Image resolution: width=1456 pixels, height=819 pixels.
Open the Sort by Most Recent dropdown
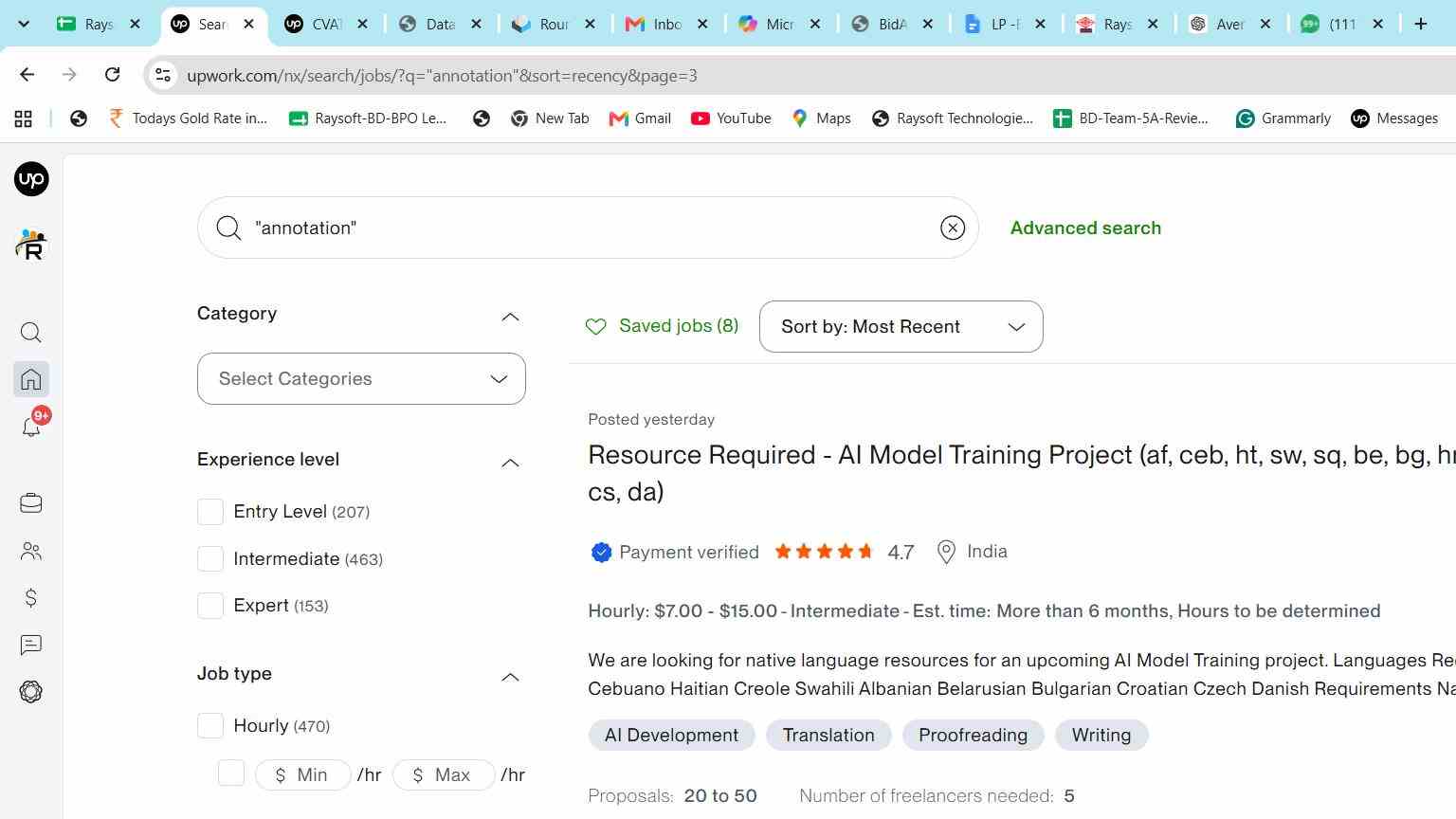click(x=901, y=327)
